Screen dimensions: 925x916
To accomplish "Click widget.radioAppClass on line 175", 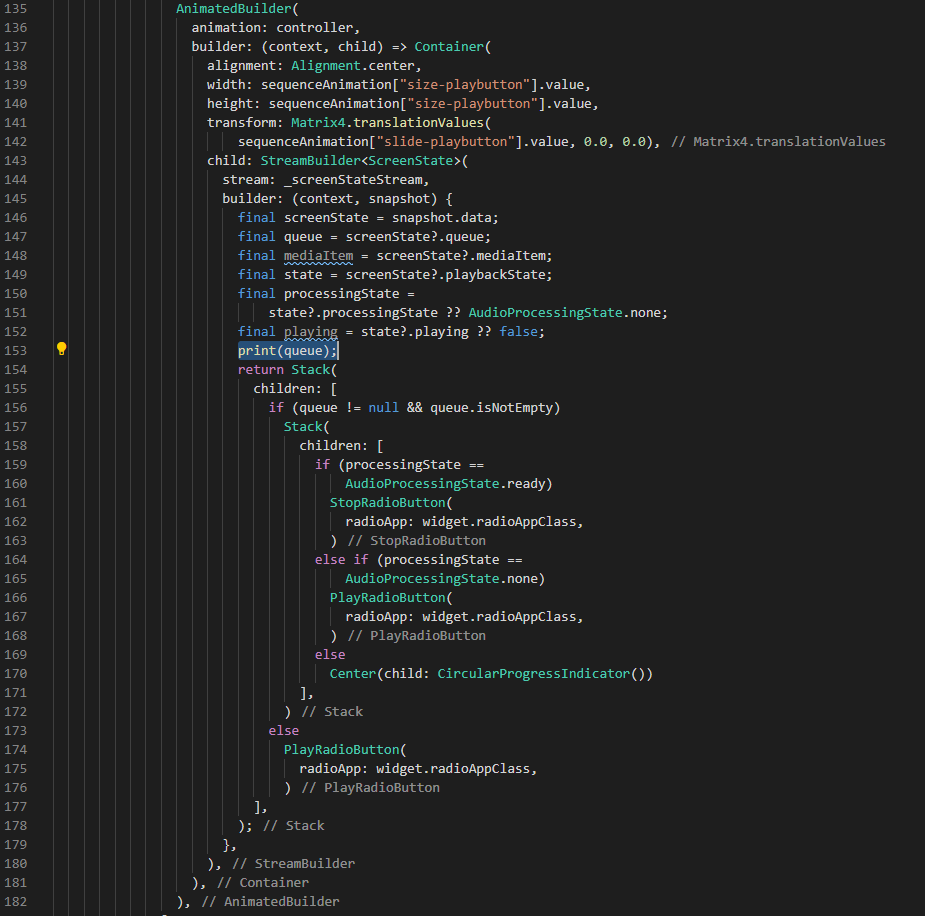I will (x=453, y=769).
